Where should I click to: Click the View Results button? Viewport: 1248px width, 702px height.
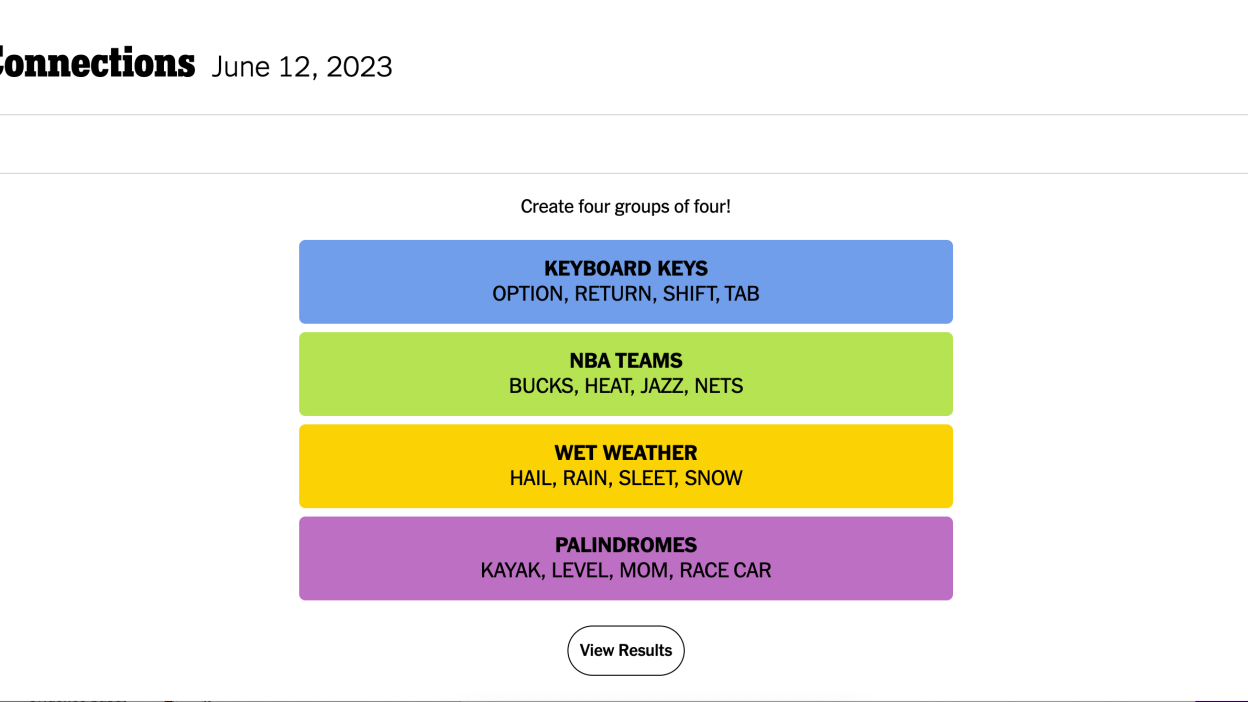point(626,650)
